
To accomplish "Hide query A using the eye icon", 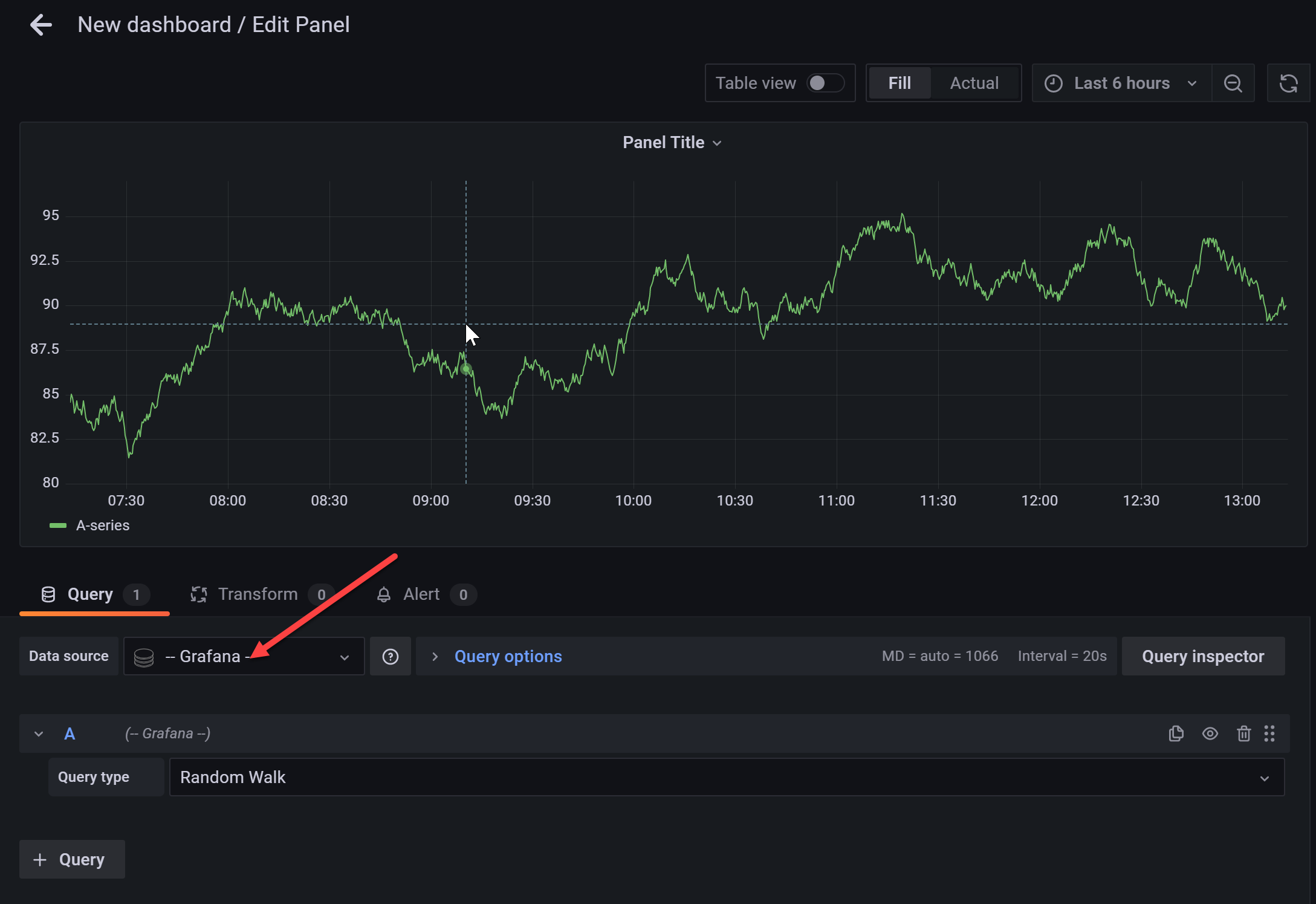I will [1210, 733].
